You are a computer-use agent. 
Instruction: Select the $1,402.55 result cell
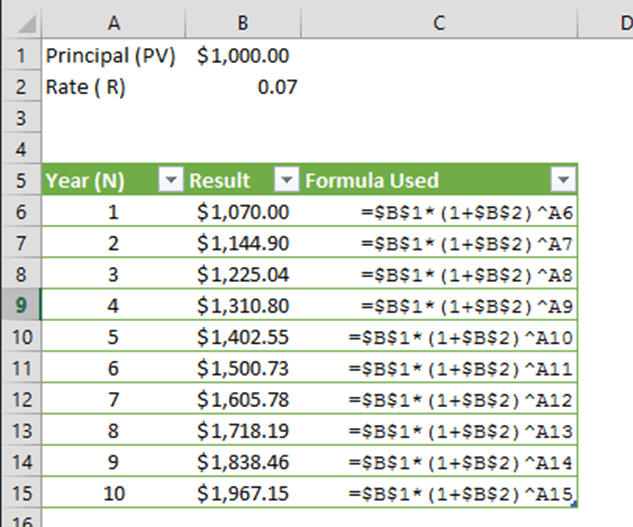click(243, 337)
